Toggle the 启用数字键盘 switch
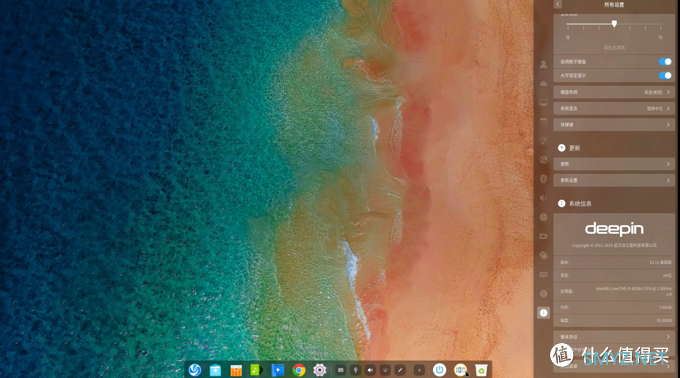 (x=665, y=62)
